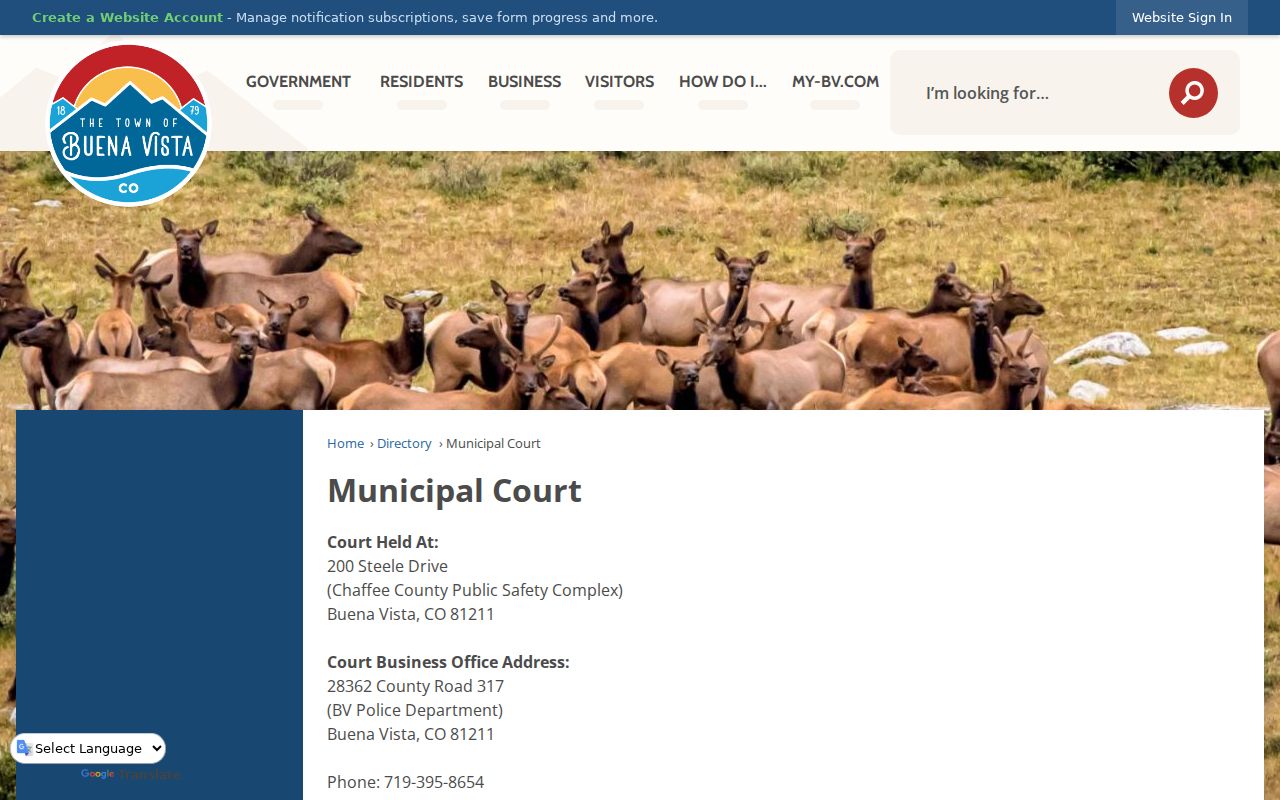Click the BV Police Department text
Viewport: 1280px width, 800px height.
click(415, 710)
